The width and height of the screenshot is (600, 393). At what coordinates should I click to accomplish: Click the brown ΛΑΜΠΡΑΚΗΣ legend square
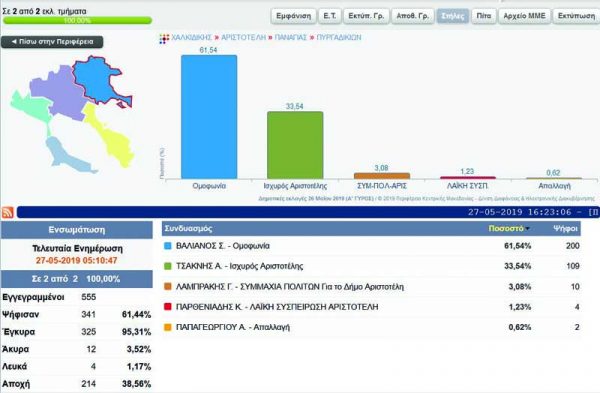pyautogui.click(x=168, y=287)
